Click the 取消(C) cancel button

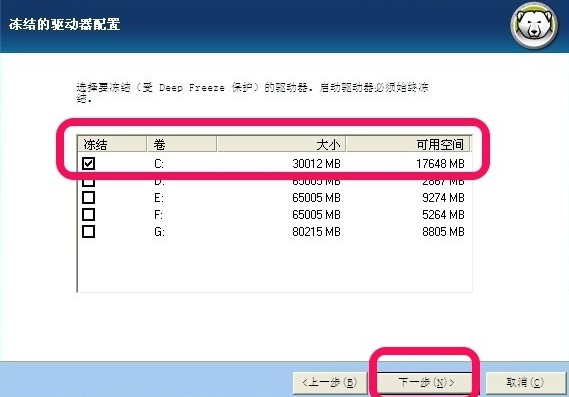pos(525,382)
